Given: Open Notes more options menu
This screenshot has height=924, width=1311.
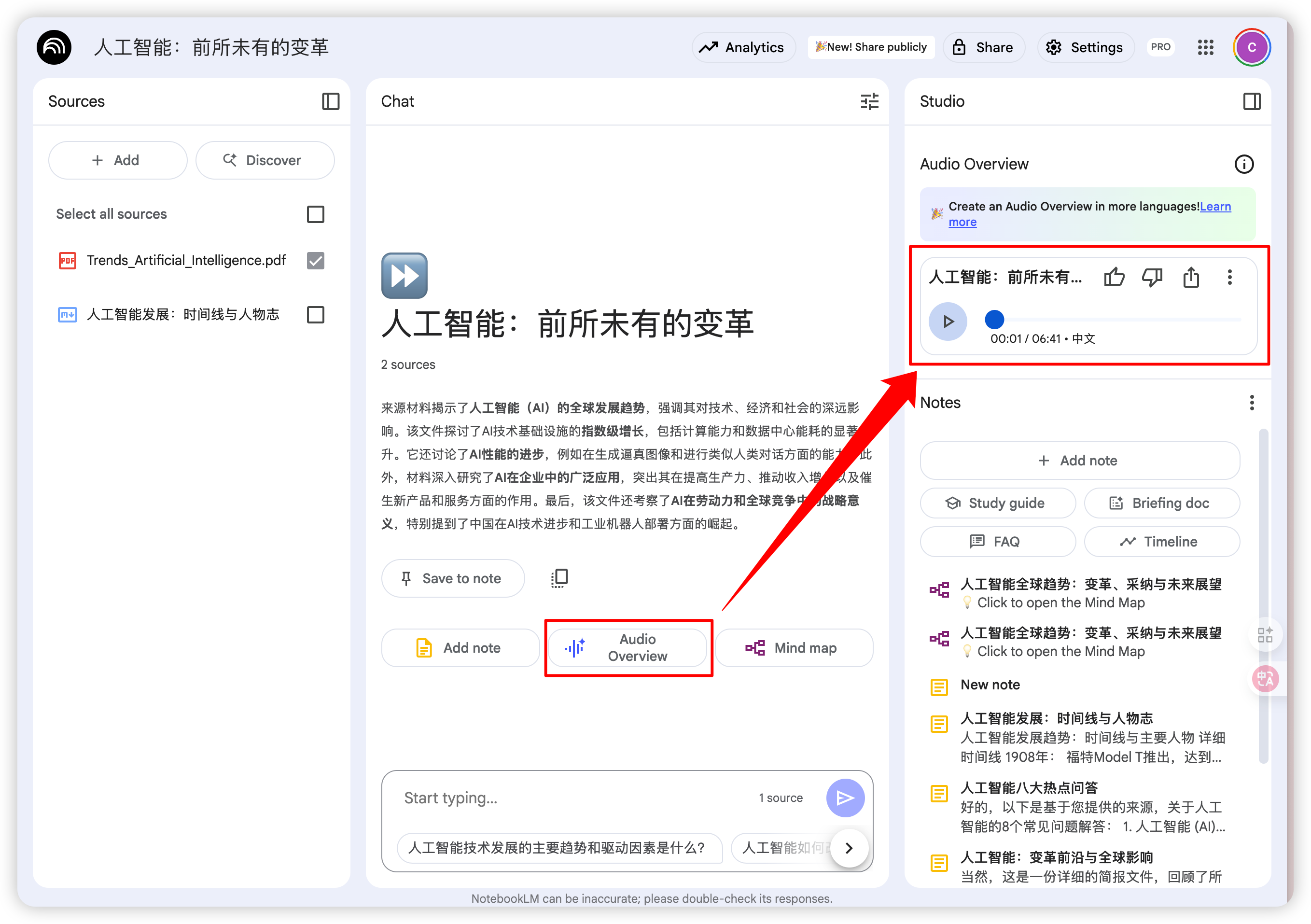Looking at the screenshot, I should 1252,403.
